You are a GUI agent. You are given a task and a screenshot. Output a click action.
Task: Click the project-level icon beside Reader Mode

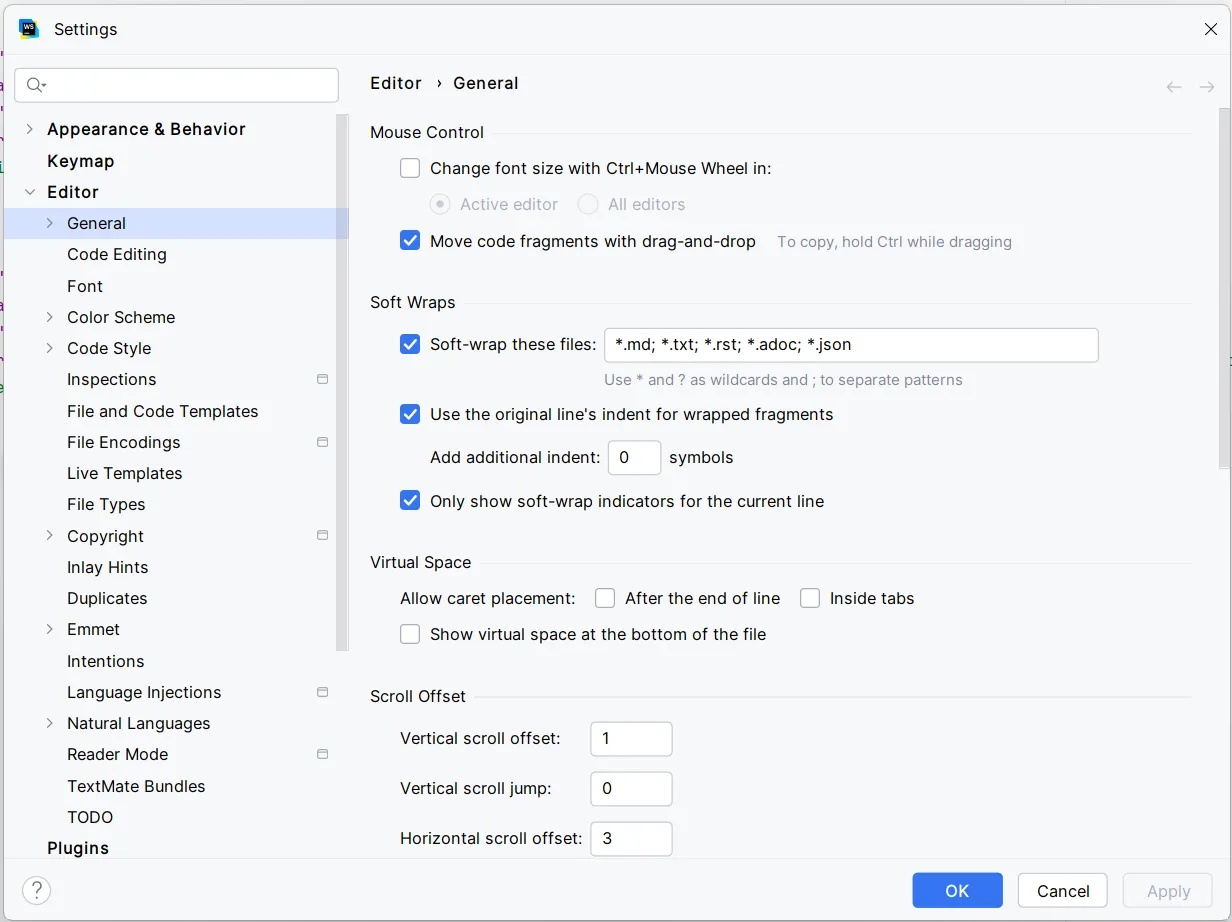click(322, 754)
